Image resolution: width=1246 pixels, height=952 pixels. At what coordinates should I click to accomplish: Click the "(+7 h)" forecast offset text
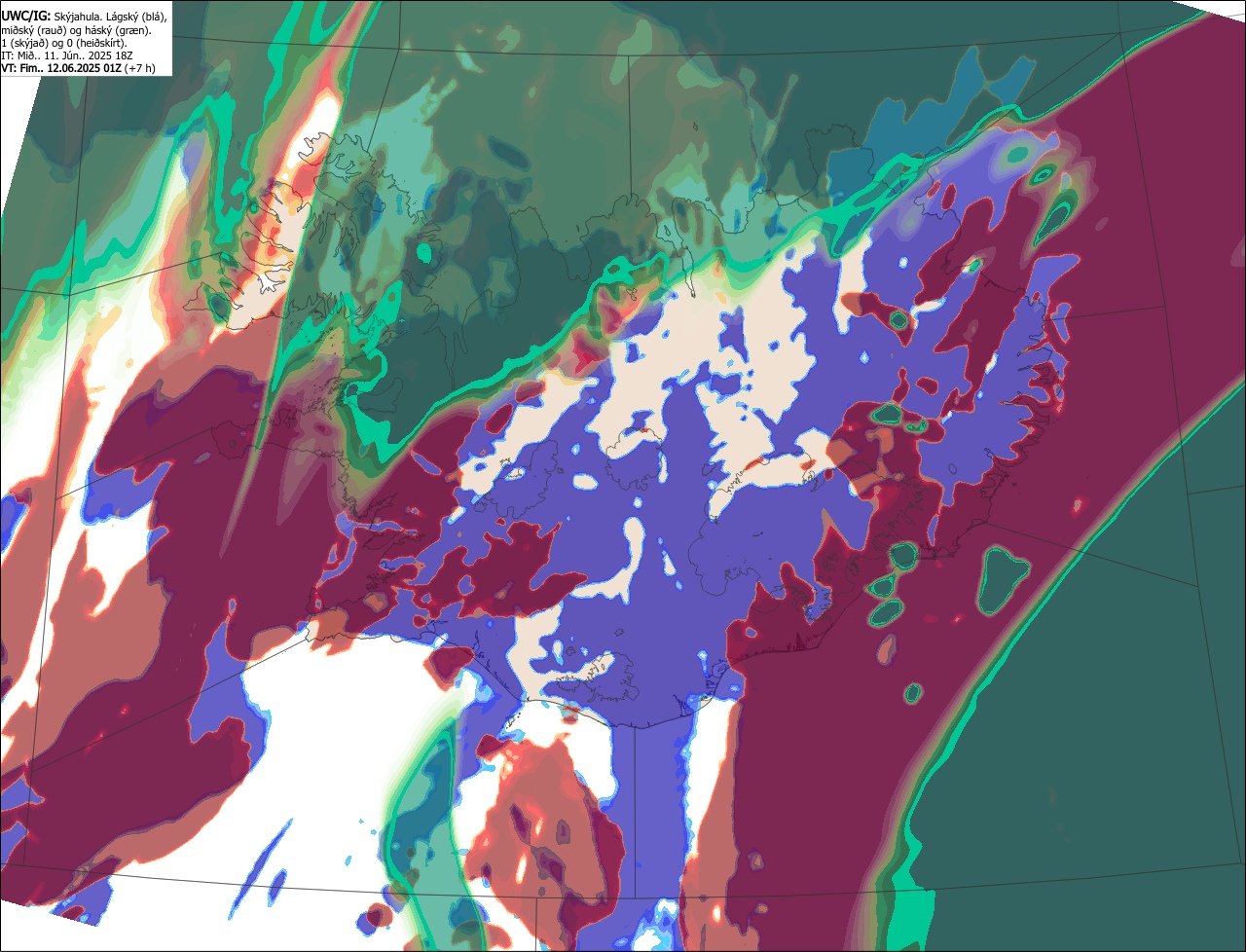click(x=140, y=68)
